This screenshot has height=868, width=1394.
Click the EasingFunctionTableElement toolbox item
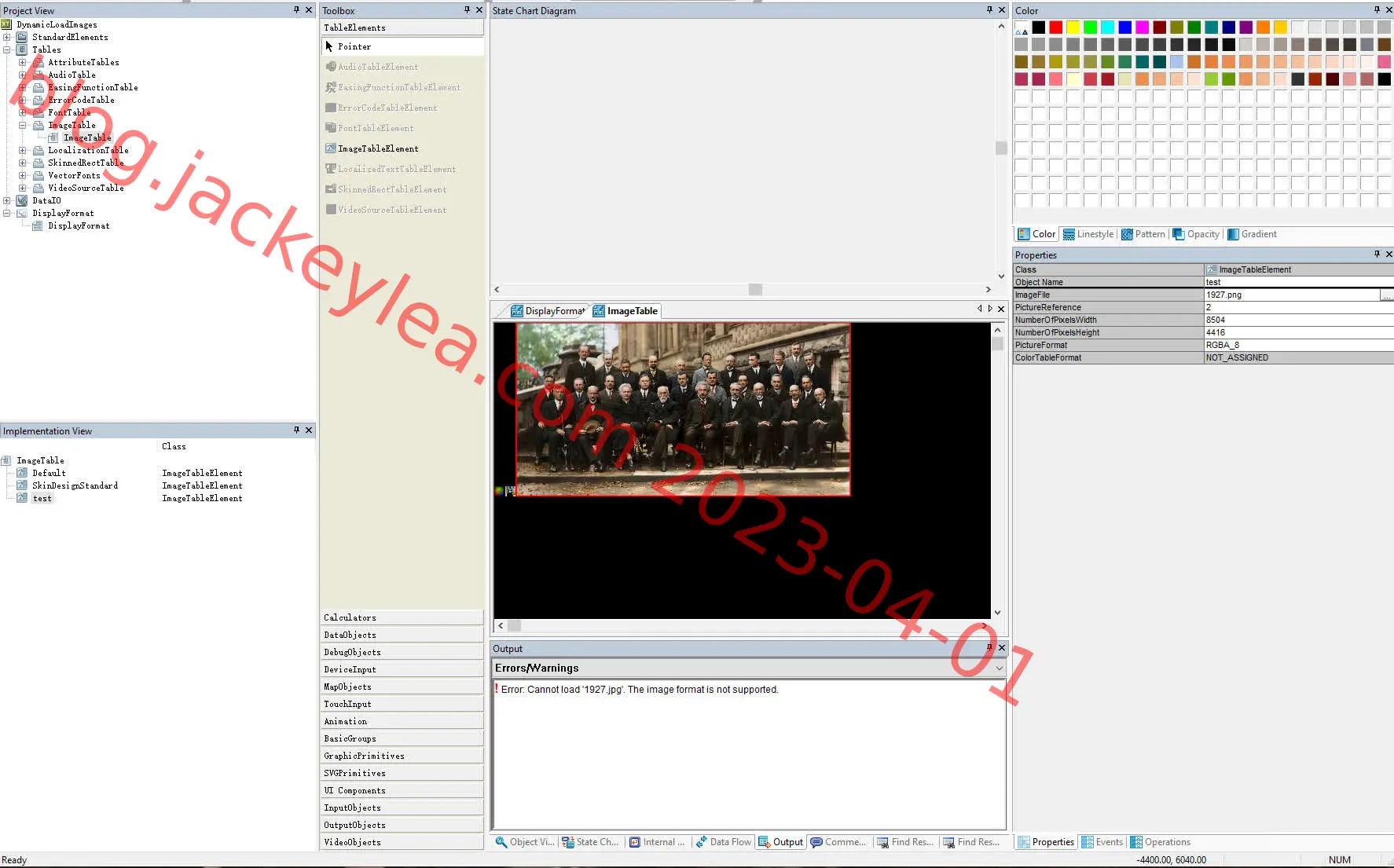click(393, 87)
